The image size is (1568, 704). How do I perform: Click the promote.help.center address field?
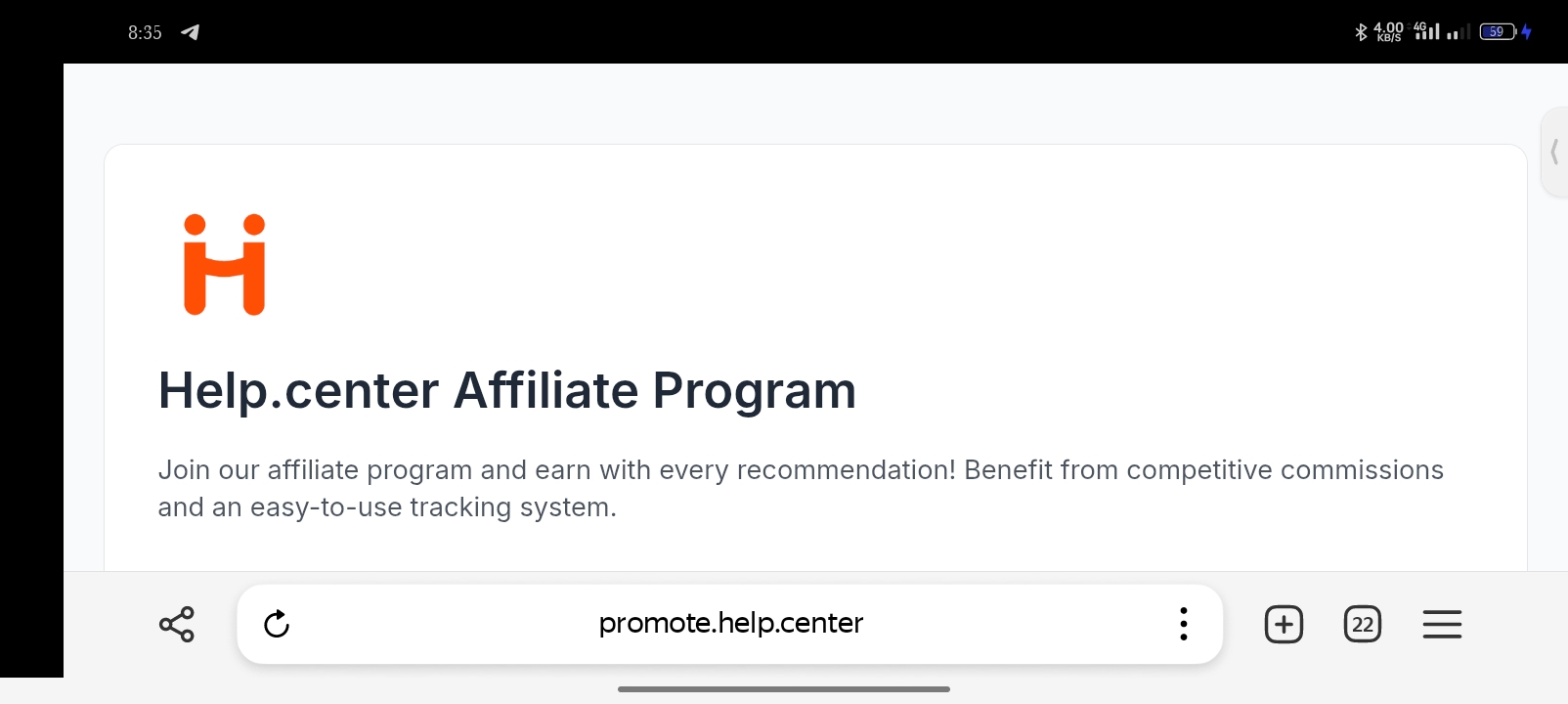coord(730,624)
